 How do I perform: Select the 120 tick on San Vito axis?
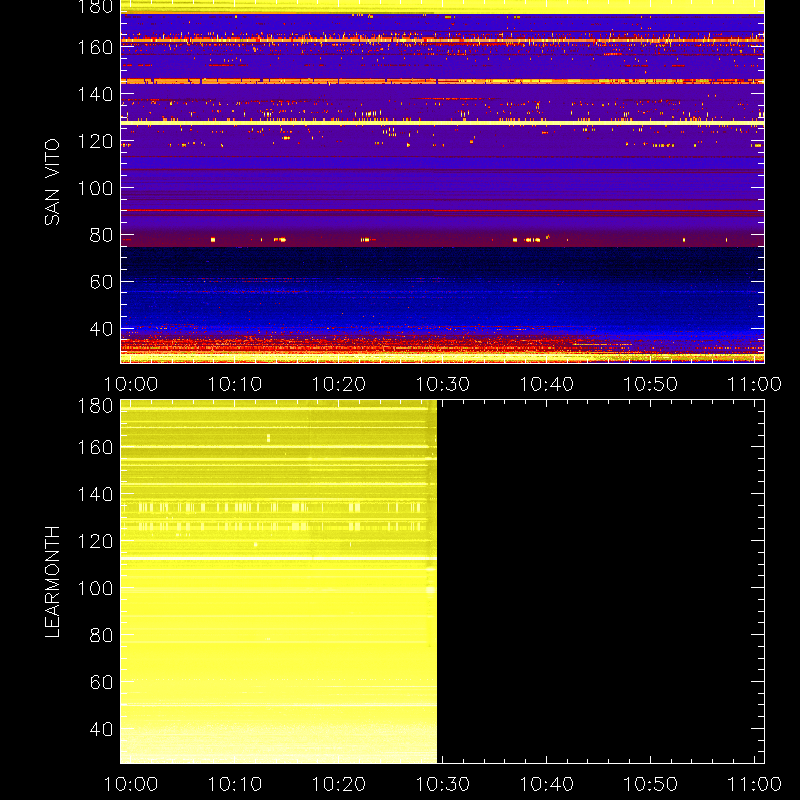pyautogui.click(x=95, y=141)
